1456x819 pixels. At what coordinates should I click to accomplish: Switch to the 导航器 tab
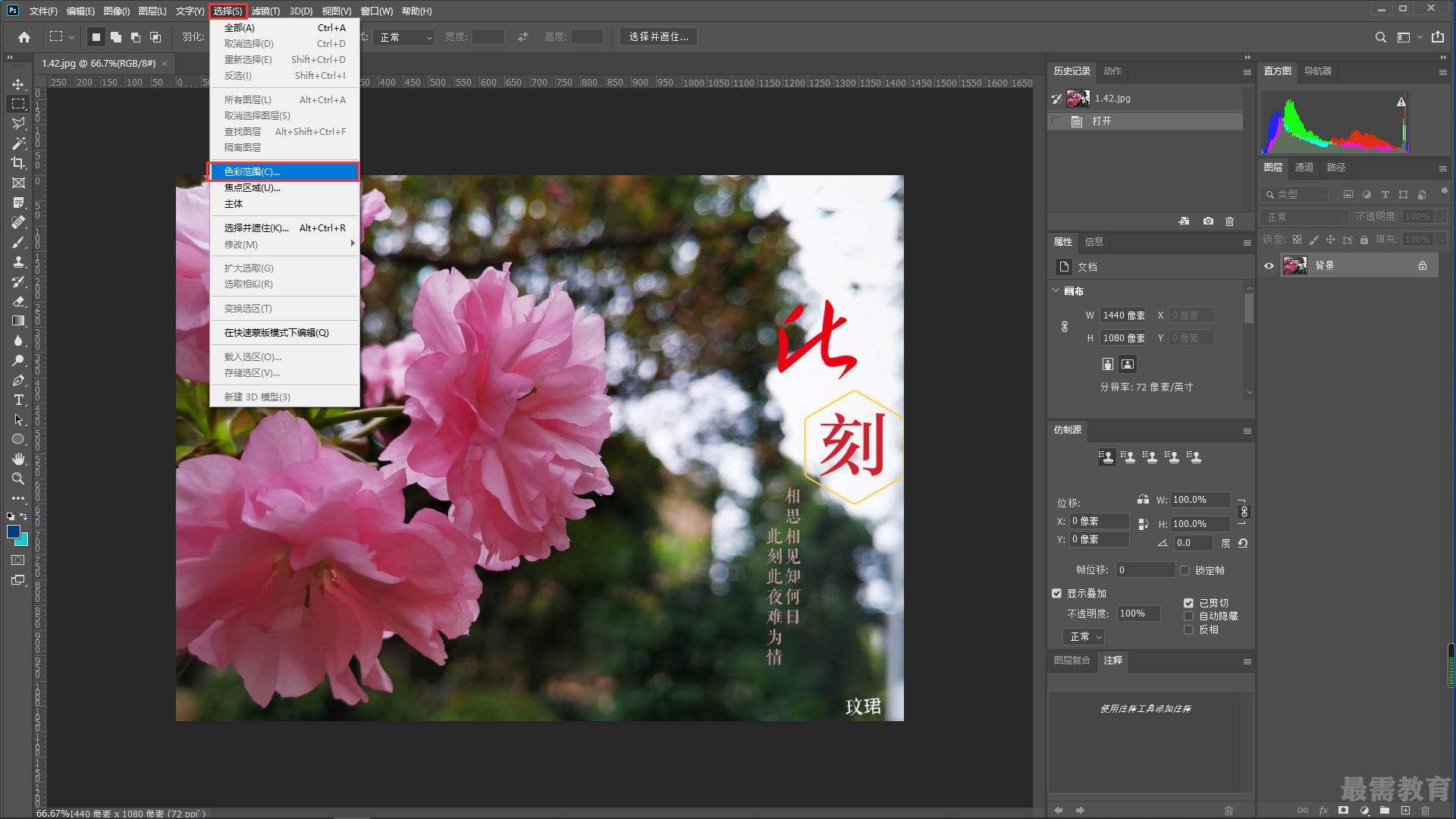1318,71
